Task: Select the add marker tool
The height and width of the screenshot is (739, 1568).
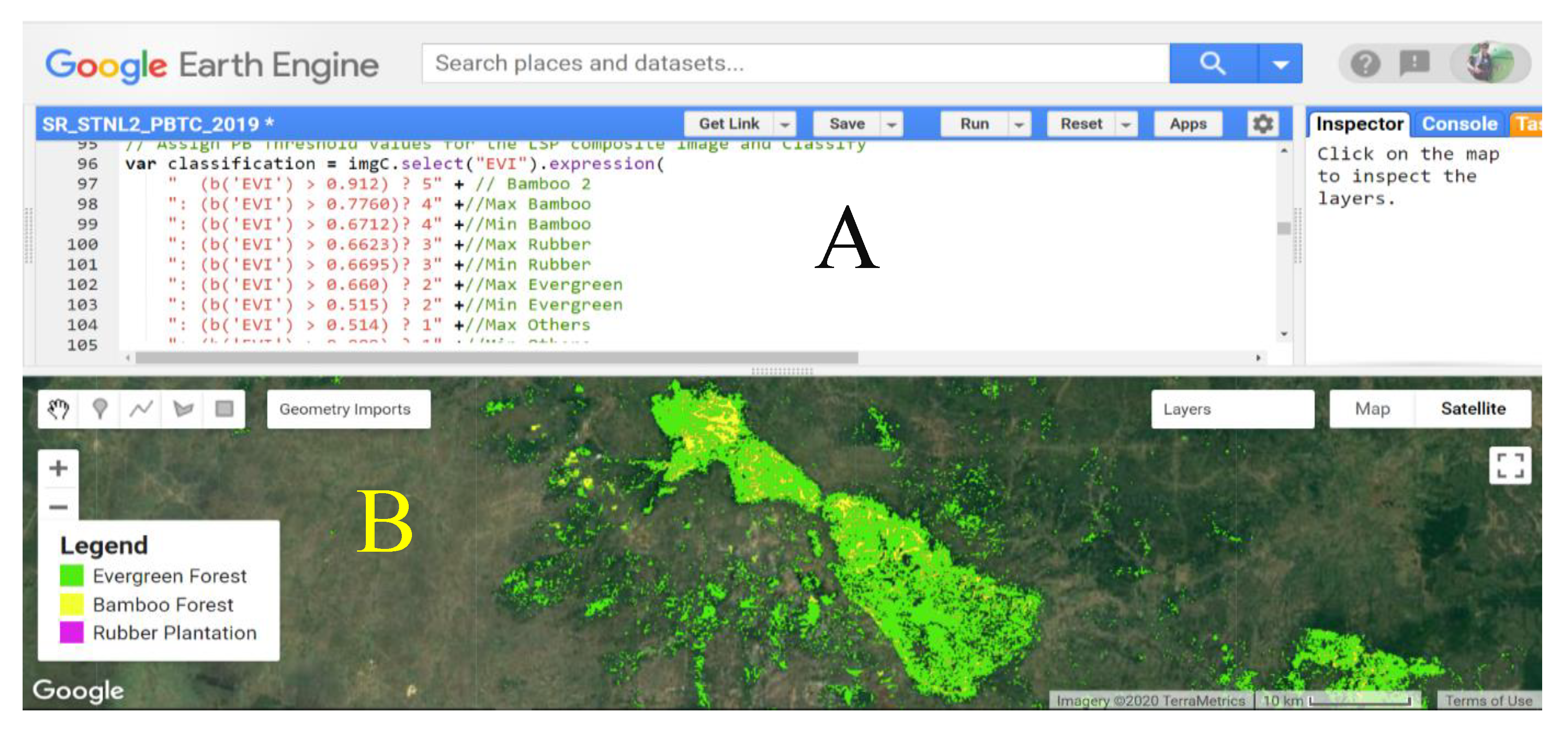Action: (100, 409)
